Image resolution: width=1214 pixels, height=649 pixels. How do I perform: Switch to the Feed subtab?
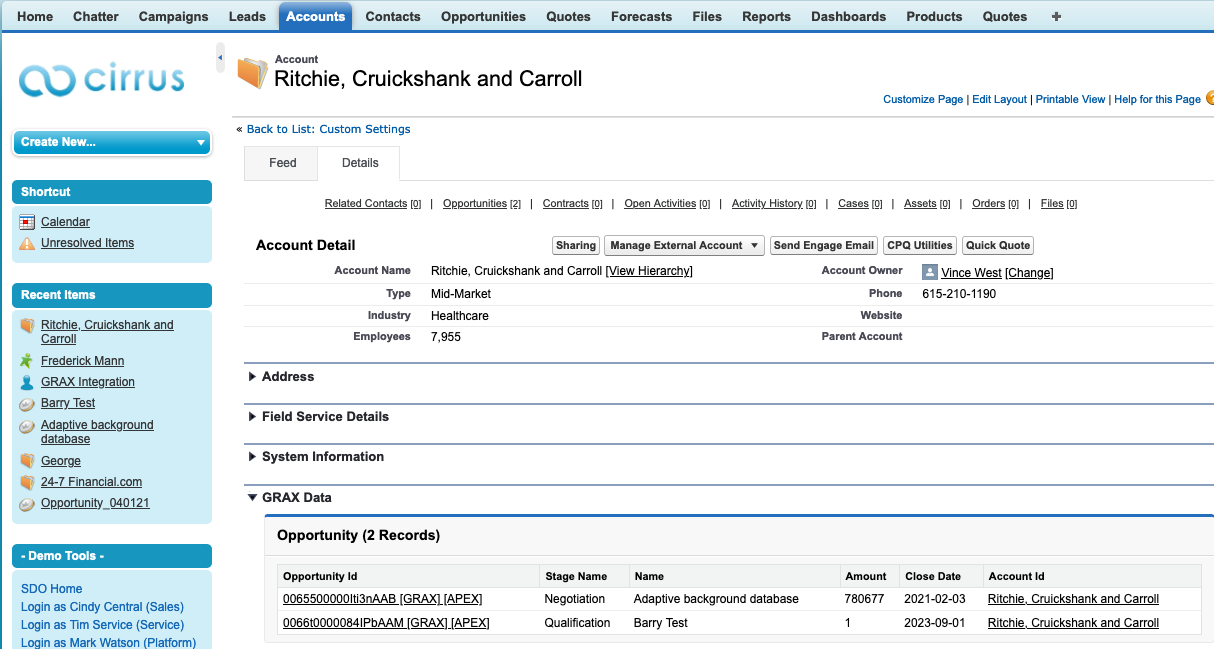(283, 163)
